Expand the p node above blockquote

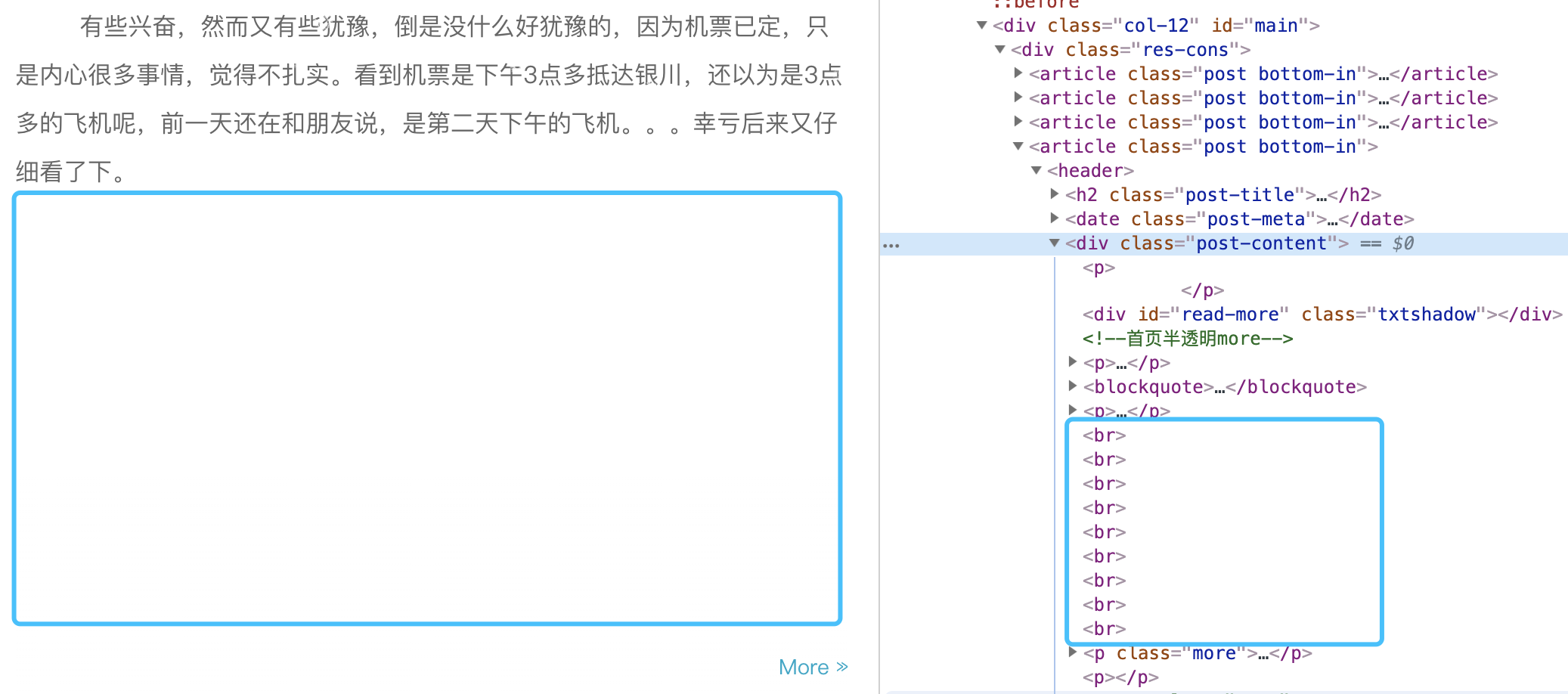pyautogui.click(x=1073, y=362)
